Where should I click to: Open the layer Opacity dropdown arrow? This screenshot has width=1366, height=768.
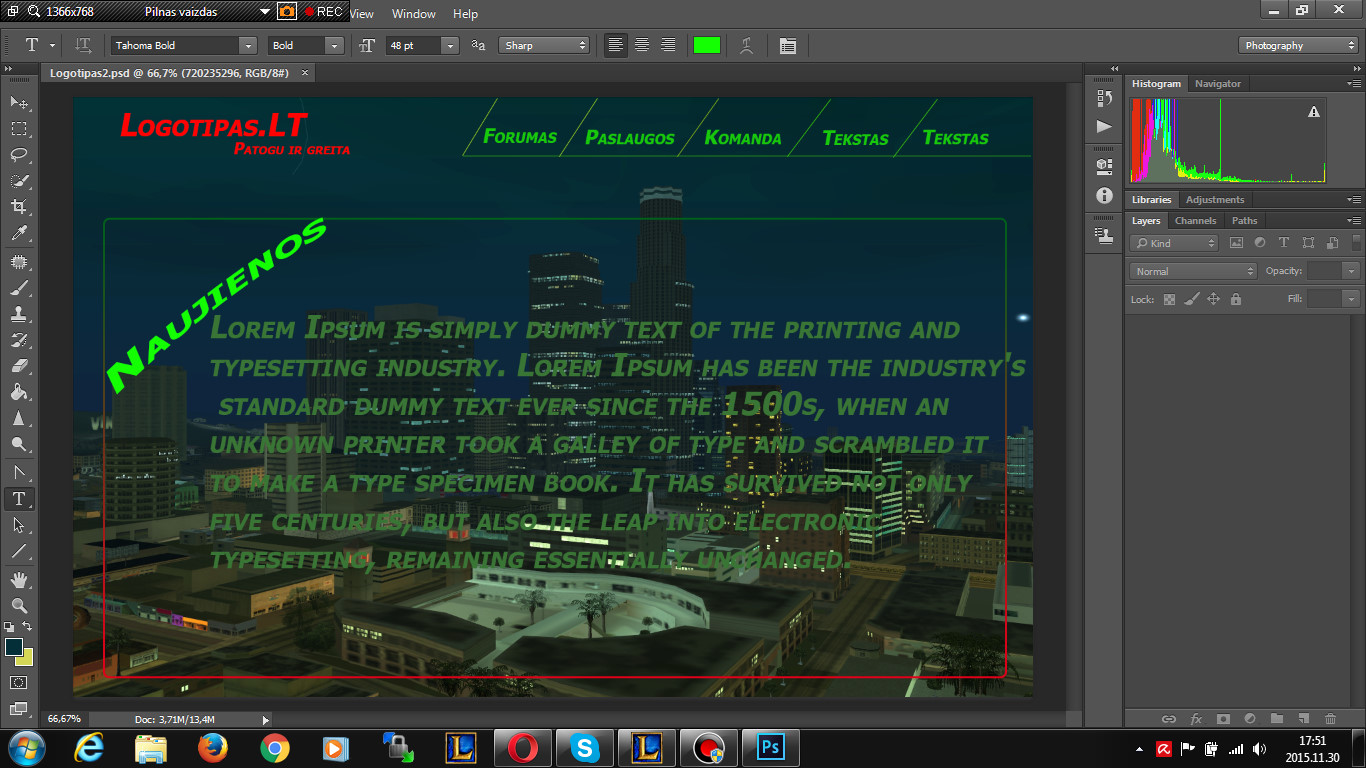pyautogui.click(x=1352, y=271)
